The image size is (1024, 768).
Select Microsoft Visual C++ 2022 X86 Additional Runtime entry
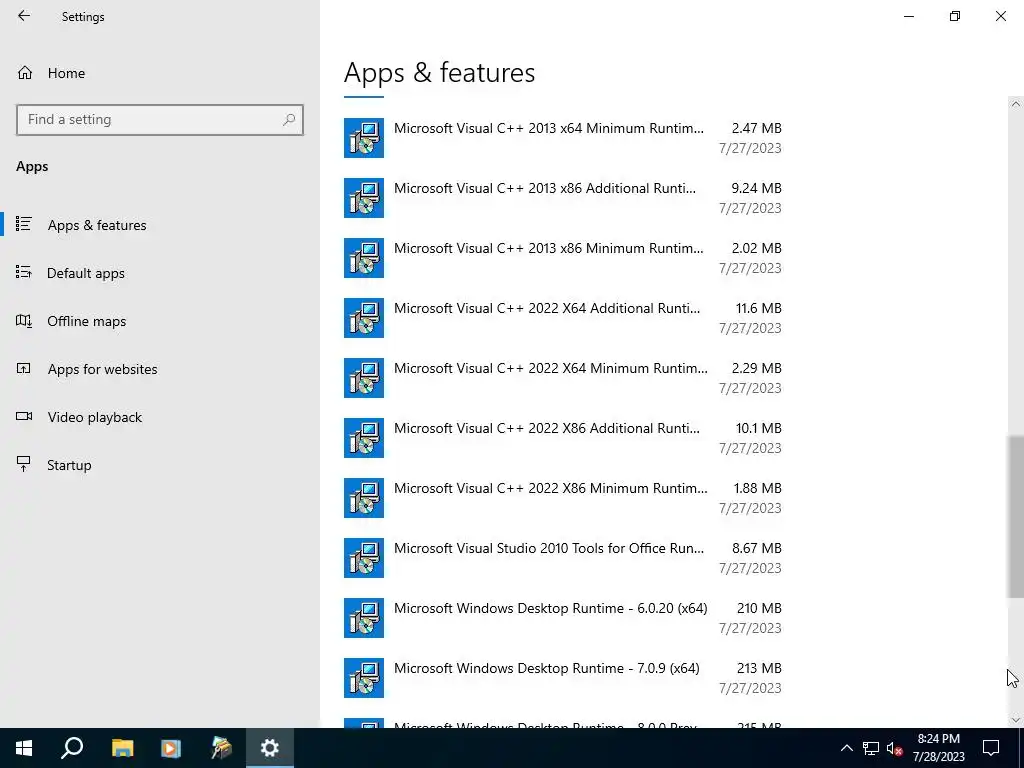[x=564, y=438]
